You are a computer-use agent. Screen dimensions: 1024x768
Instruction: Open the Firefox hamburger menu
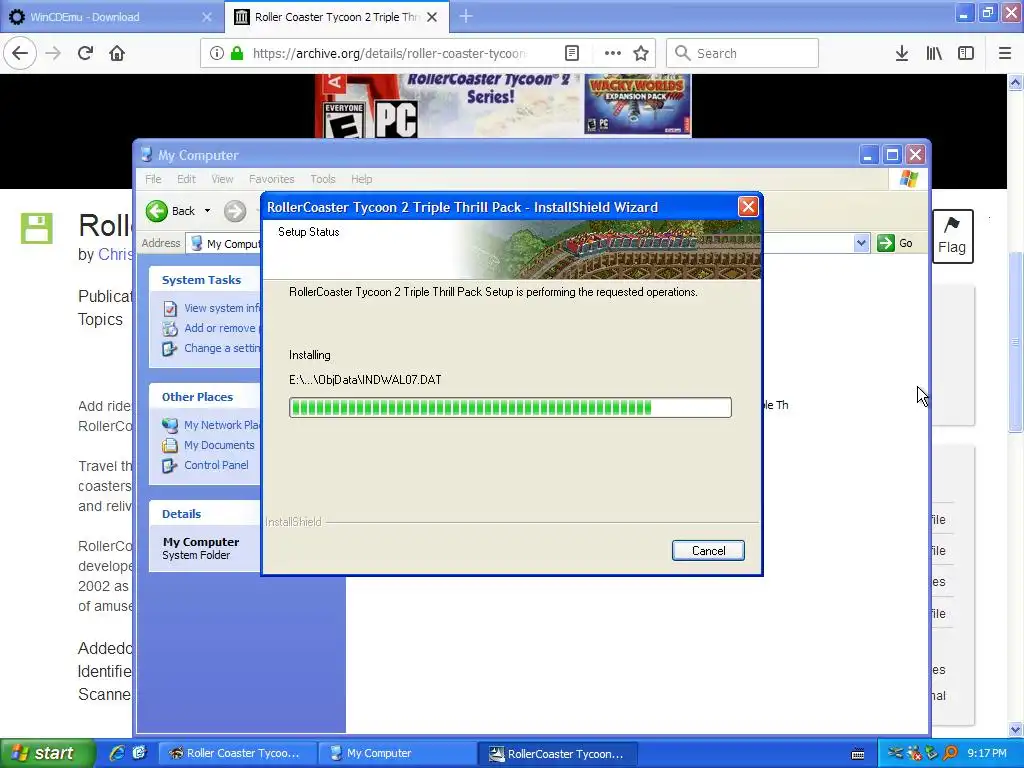coord(1004,53)
